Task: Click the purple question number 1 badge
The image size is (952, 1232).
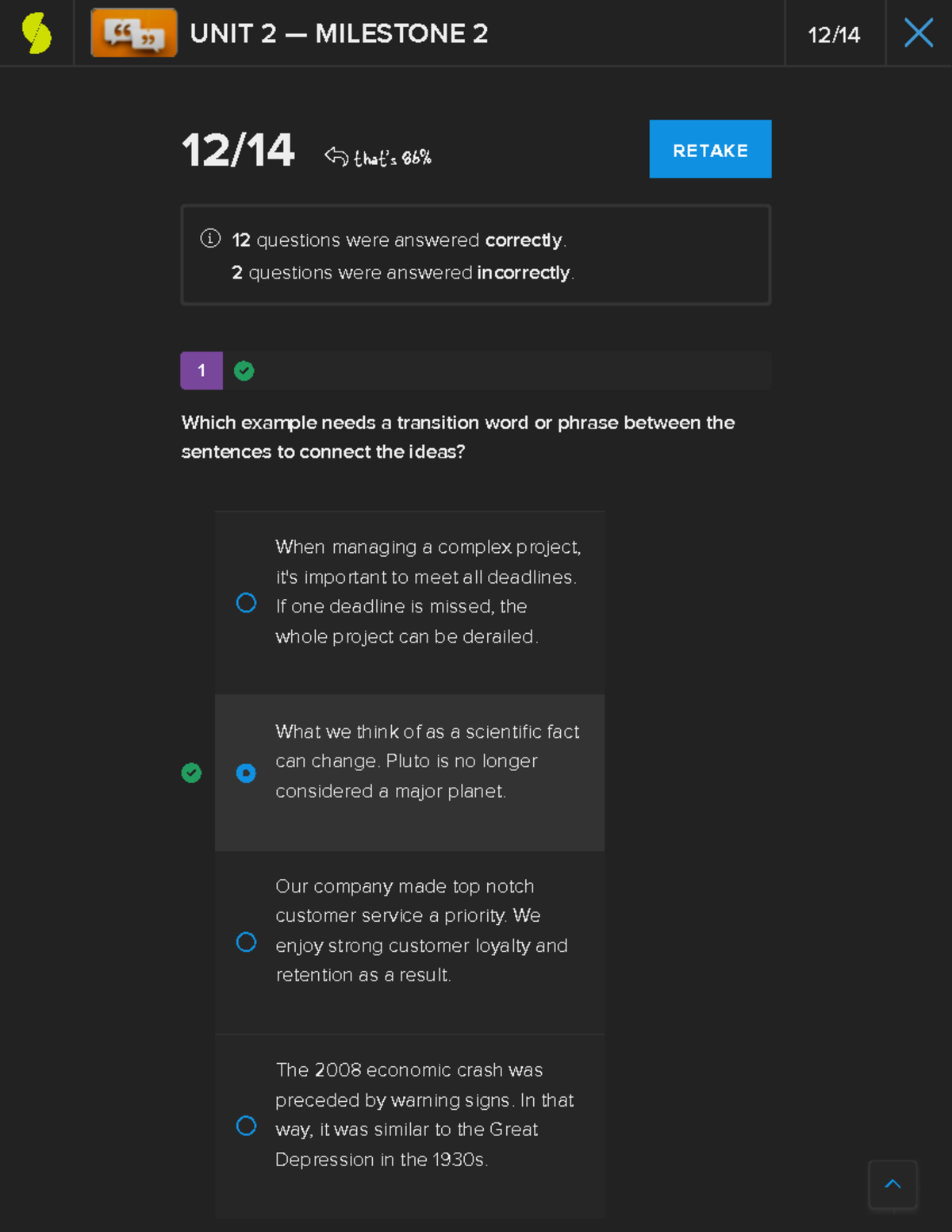Action: point(202,370)
